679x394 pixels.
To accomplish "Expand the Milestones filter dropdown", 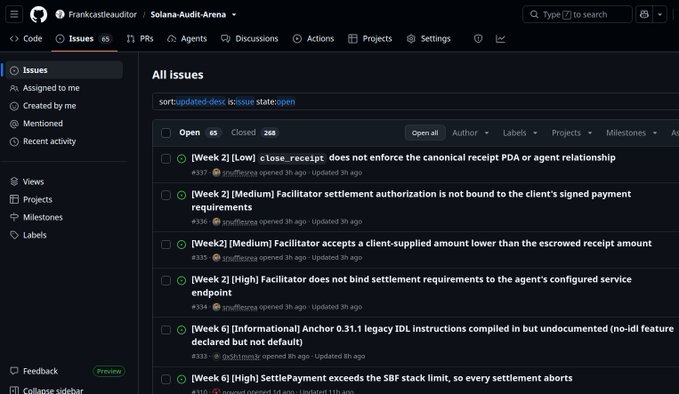I will click(x=631, y=133).
